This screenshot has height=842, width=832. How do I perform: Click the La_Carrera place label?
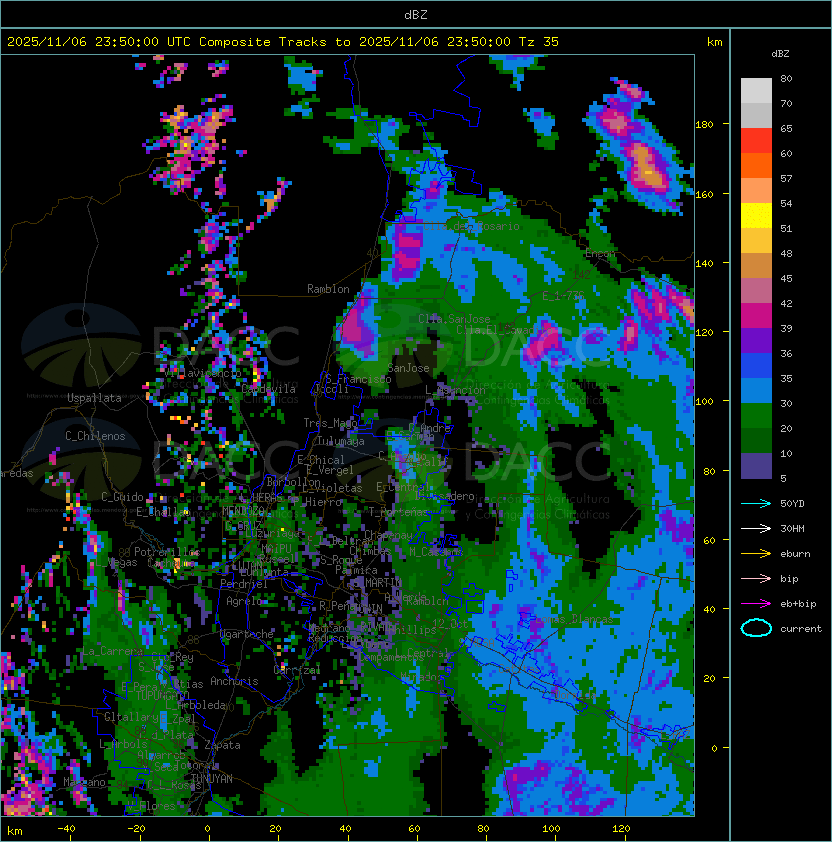[112, 651]
